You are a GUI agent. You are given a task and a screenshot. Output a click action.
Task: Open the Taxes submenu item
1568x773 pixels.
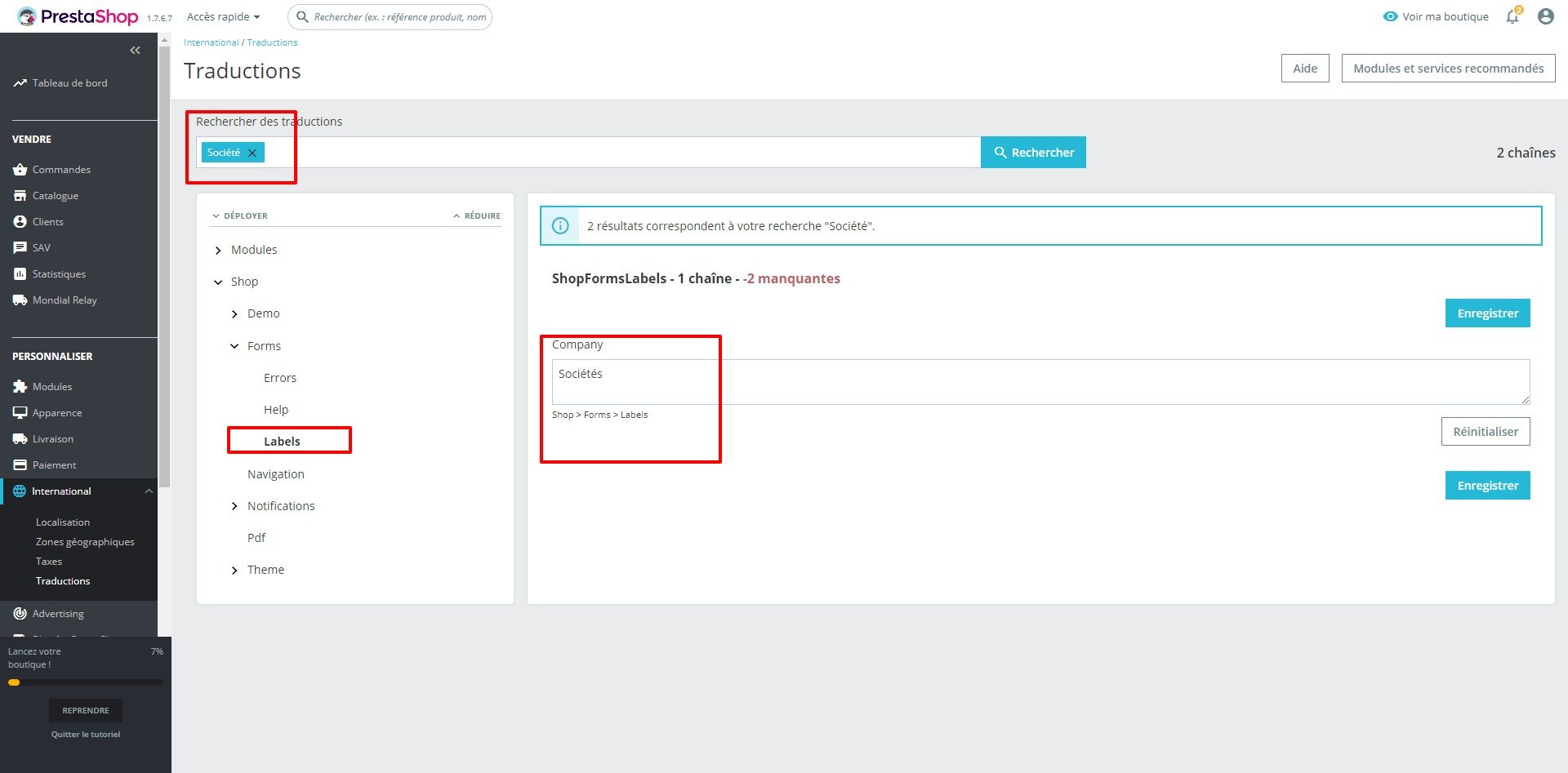pos(49,562)
